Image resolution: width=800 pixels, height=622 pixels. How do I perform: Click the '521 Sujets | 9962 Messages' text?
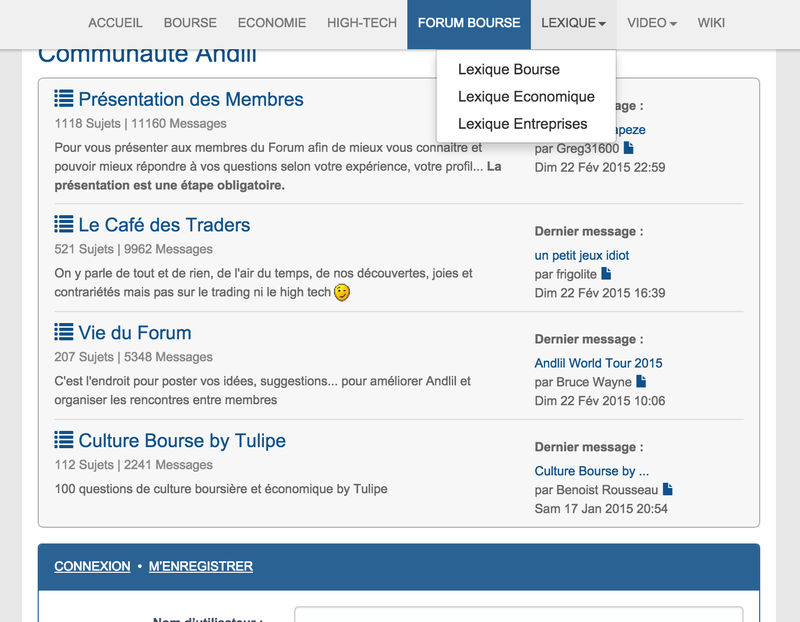133,249
